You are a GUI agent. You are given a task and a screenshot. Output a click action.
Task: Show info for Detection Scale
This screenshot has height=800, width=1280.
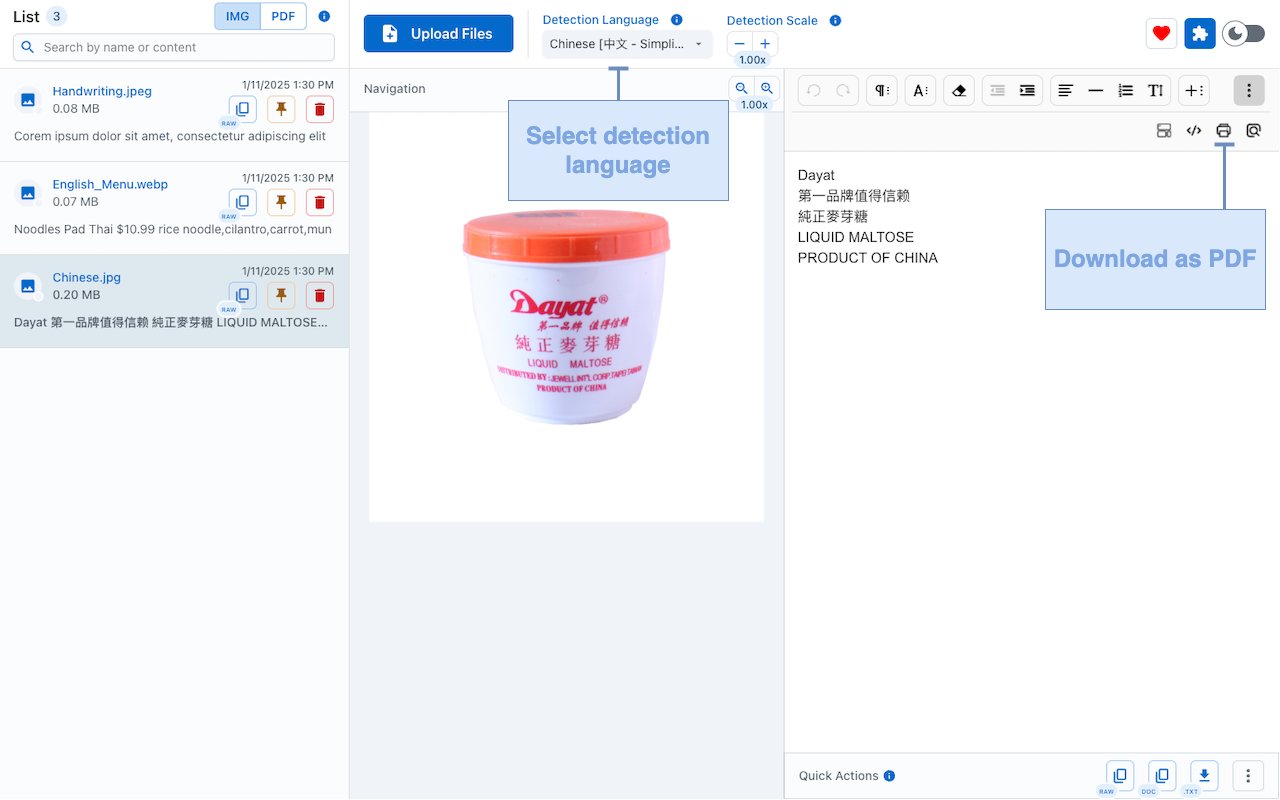[836, 20]
